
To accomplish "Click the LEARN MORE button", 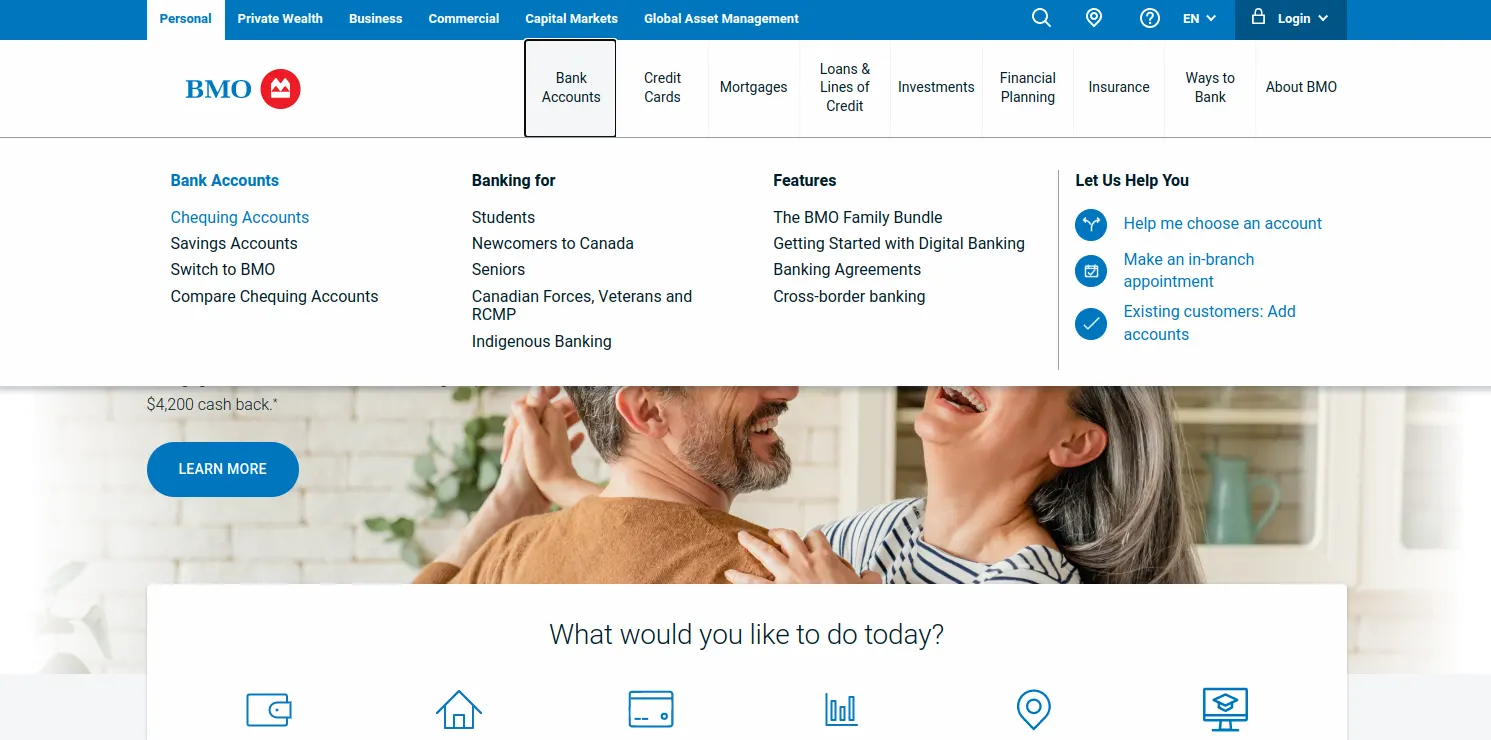I will [x=223, y=469].
